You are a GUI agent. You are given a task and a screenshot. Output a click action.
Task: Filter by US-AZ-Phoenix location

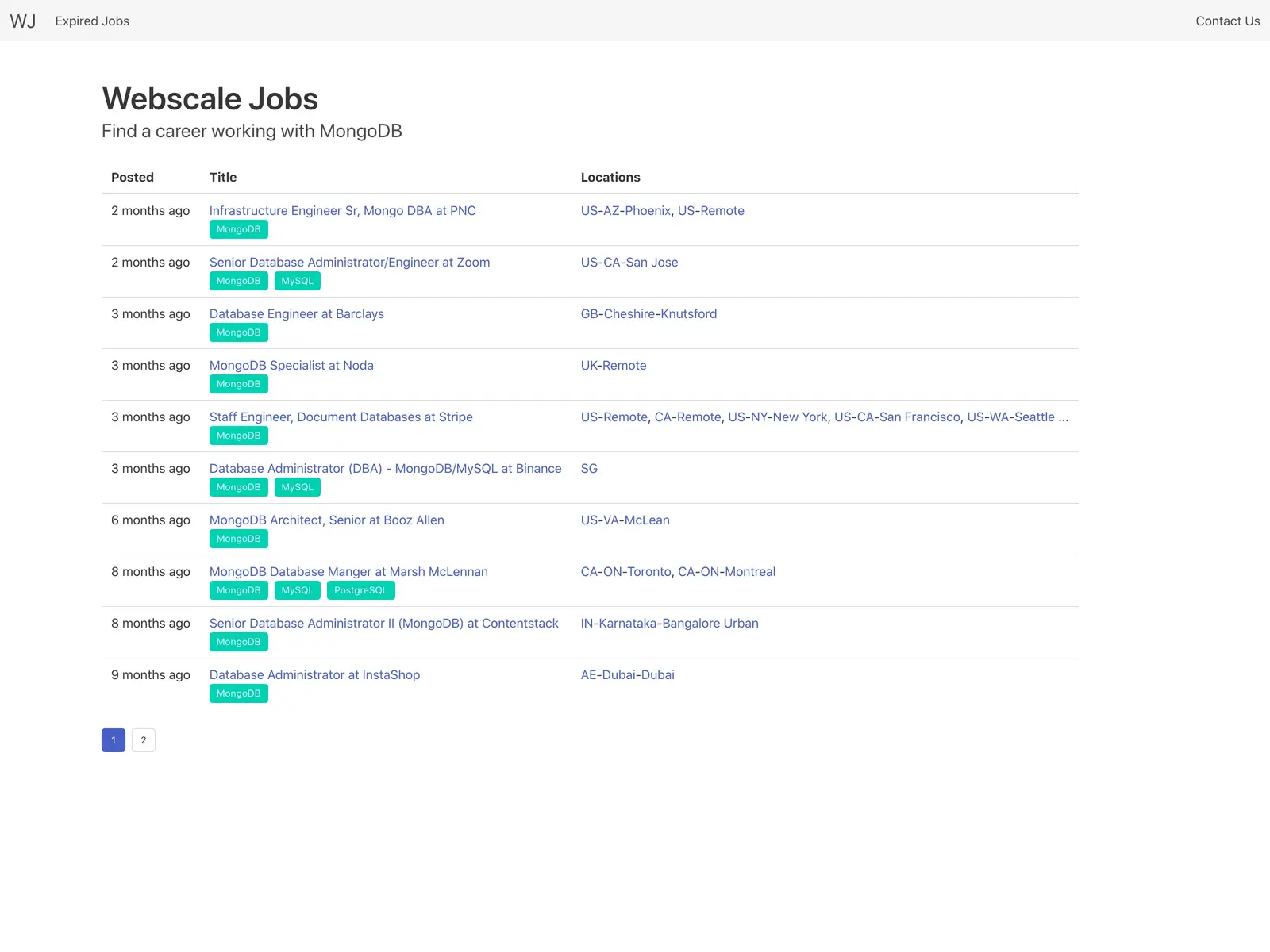point(625,210)
